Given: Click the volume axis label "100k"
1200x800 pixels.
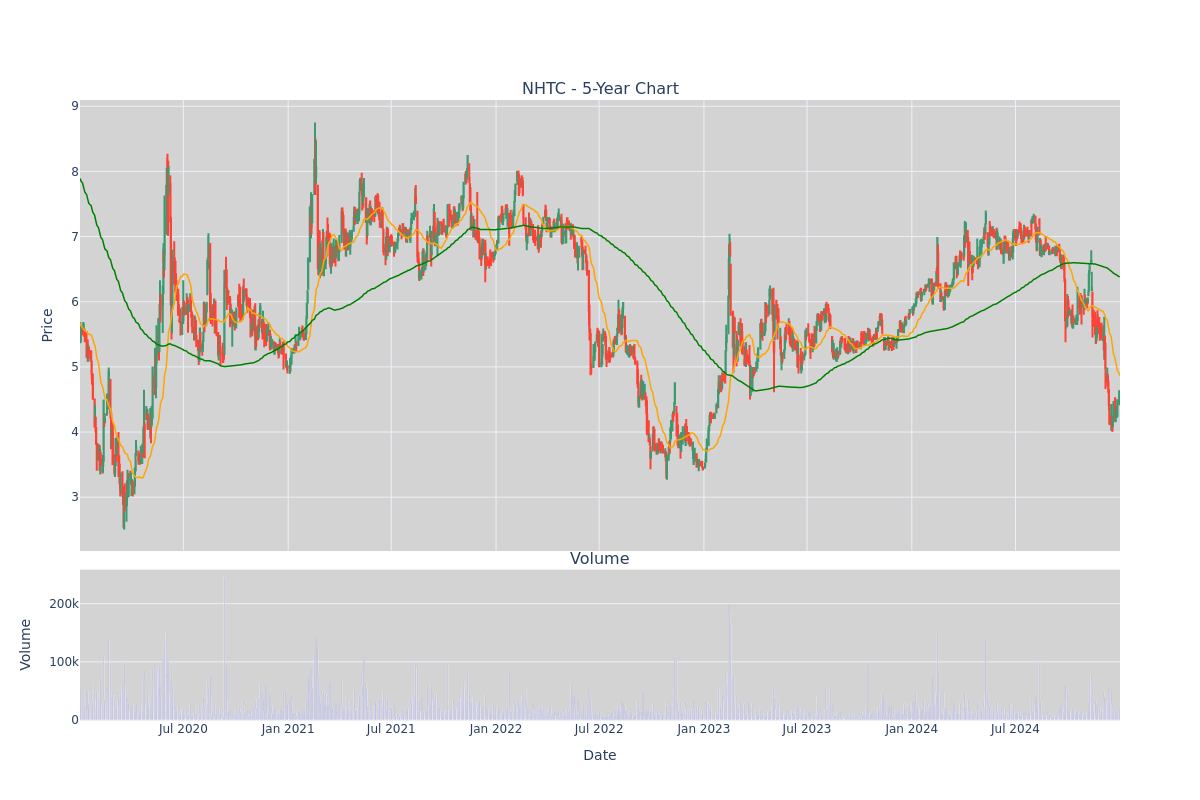Looking at the screenshot, I should tap(64, 662).
